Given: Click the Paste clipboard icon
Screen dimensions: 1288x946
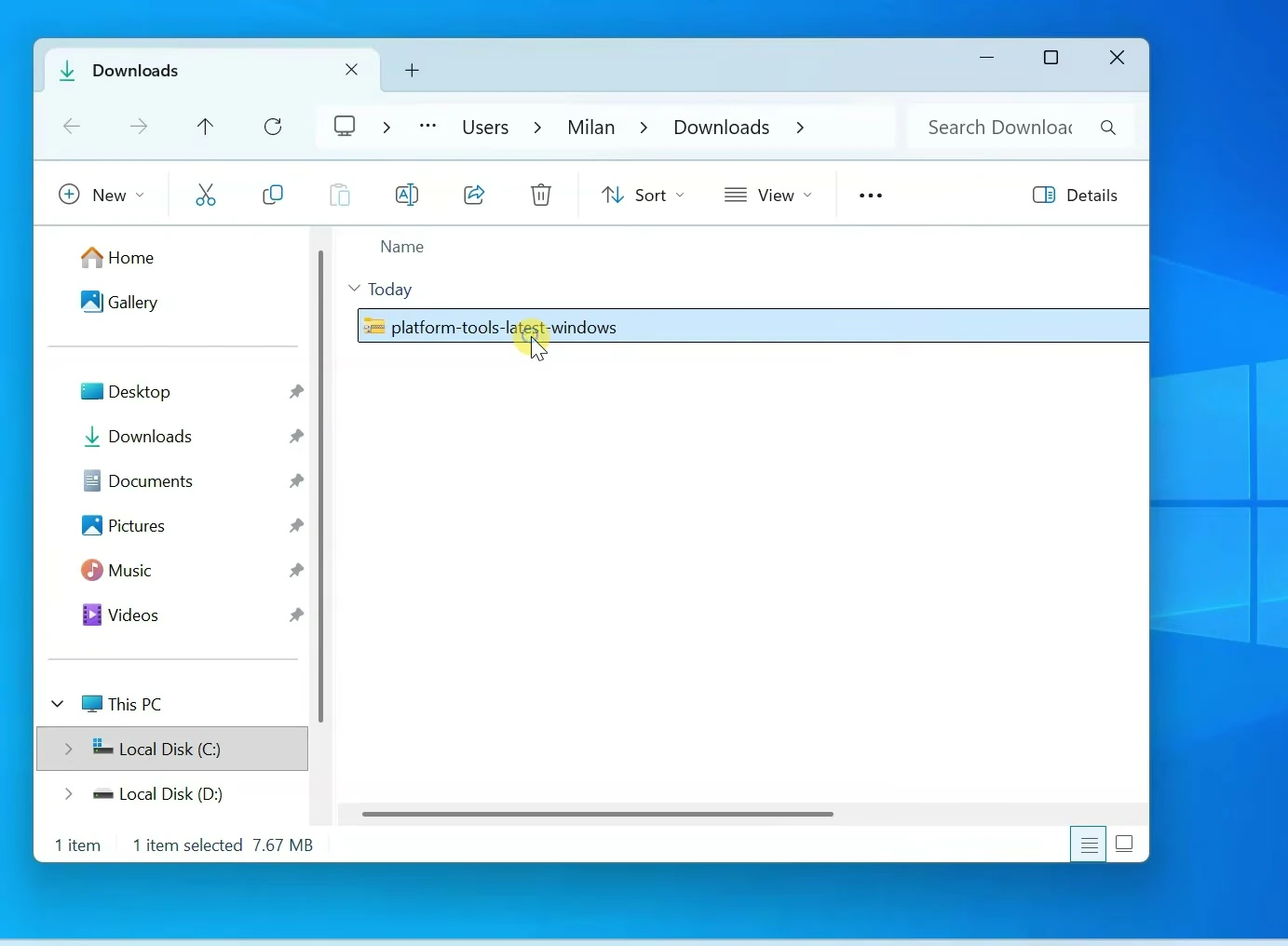Looking at the screenshot, I should click(x=340, y=195).
